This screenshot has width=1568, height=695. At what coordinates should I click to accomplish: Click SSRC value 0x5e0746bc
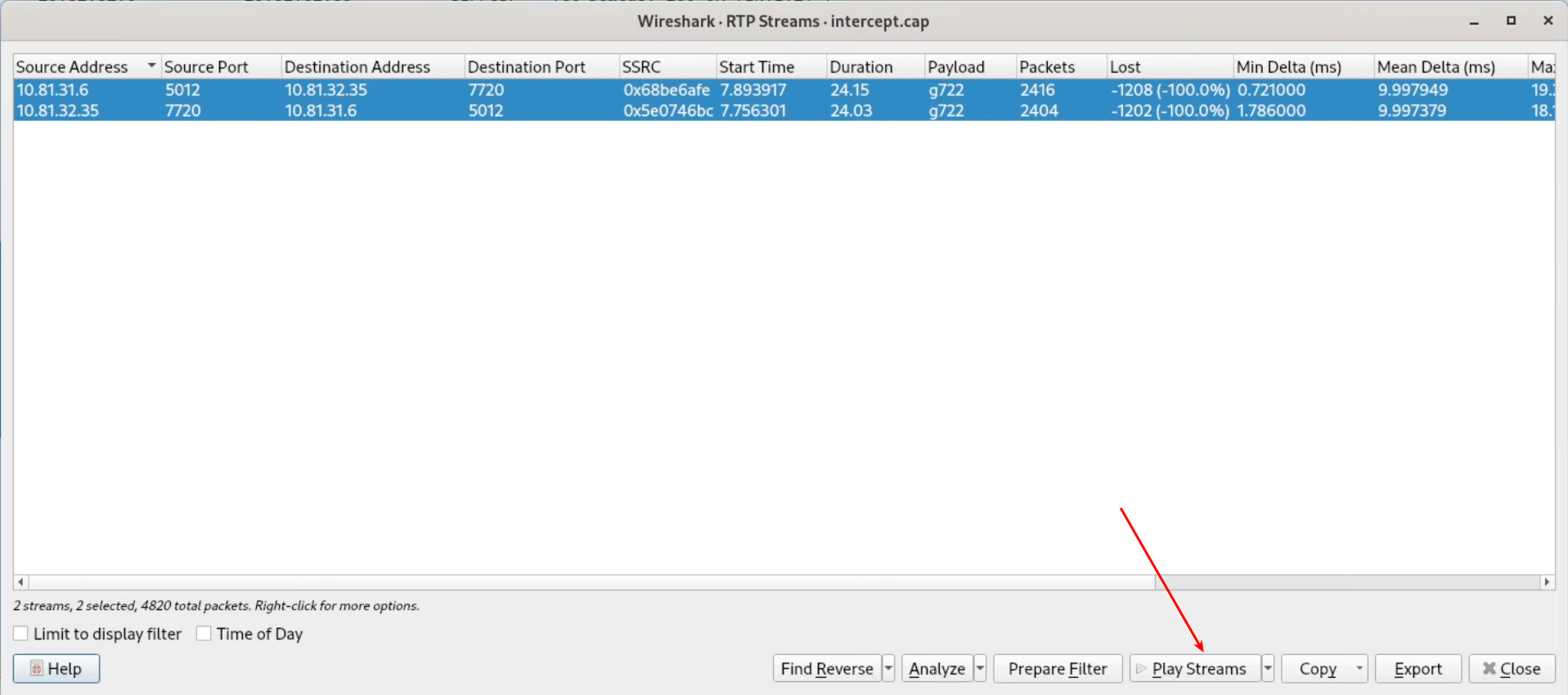pyautogui.click(x=668, y=110)
